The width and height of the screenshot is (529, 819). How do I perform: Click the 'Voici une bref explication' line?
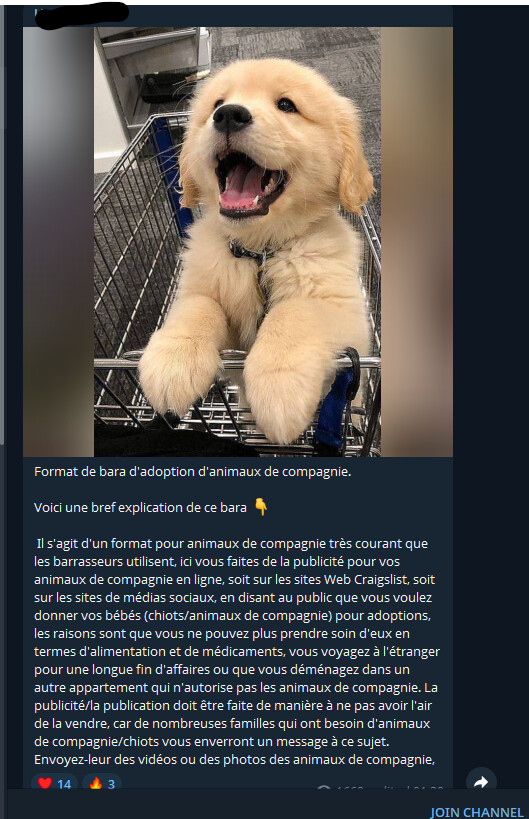click(140, 507)
